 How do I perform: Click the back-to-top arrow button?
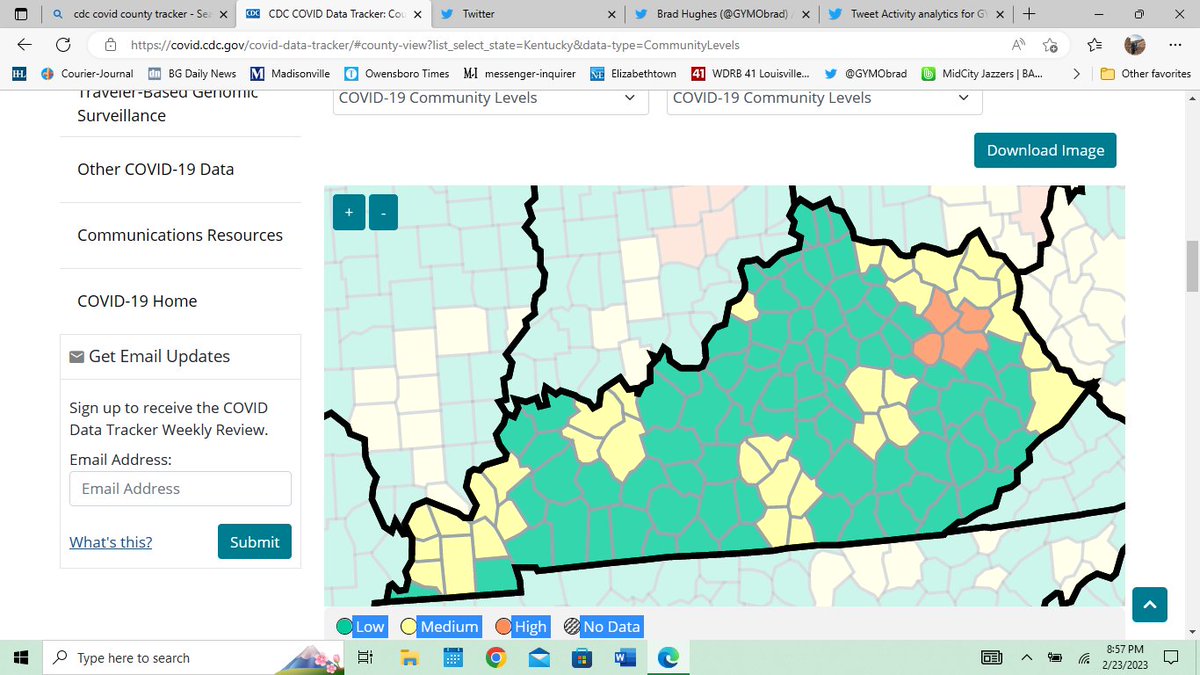pos(1149,604)
